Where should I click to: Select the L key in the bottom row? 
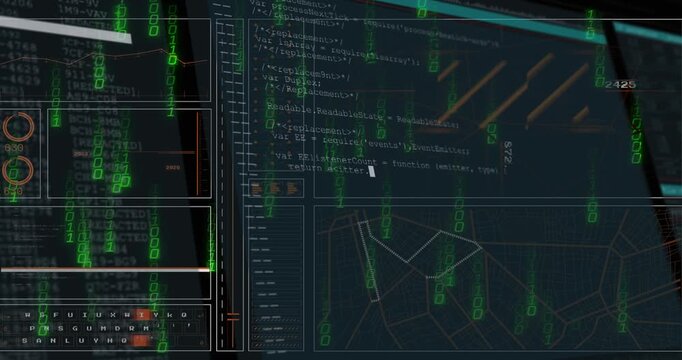pyautogui.click(x=67, y=341)
